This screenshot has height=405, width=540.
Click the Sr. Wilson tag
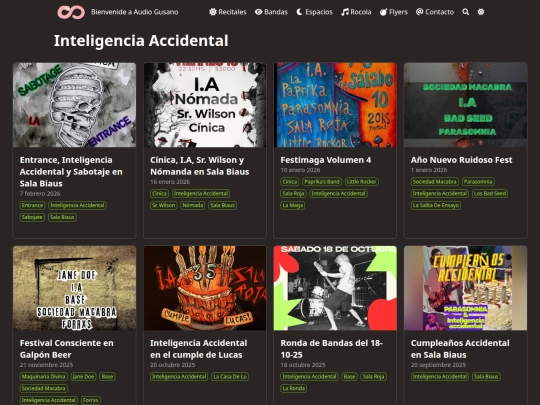tap(164, 205)
